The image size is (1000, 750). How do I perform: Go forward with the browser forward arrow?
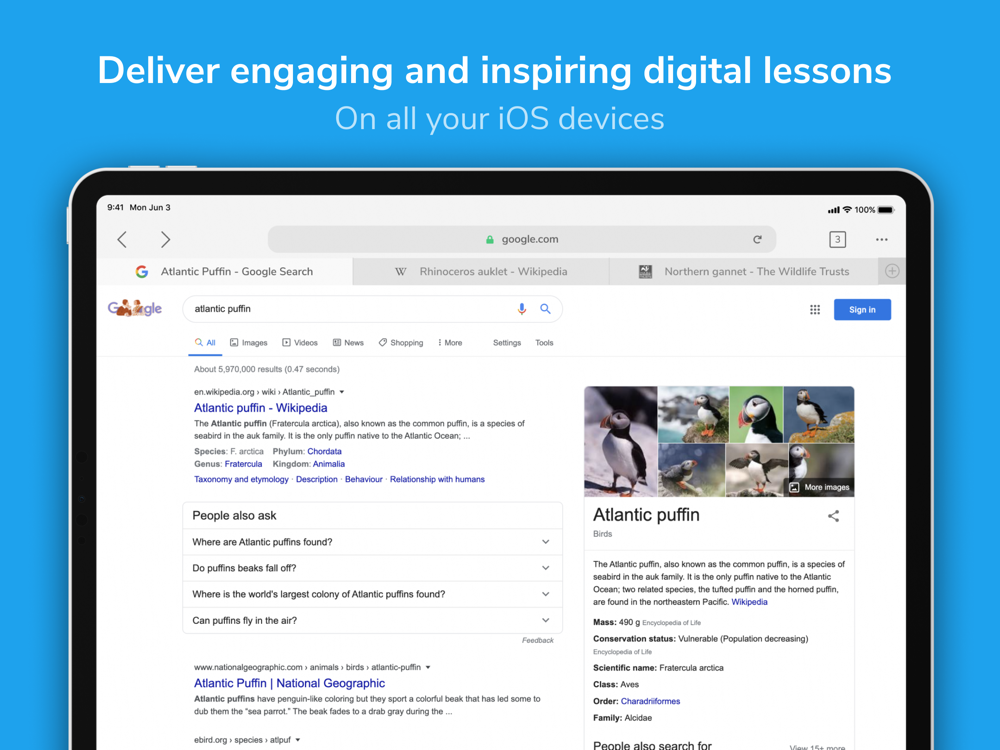(165, 240)
